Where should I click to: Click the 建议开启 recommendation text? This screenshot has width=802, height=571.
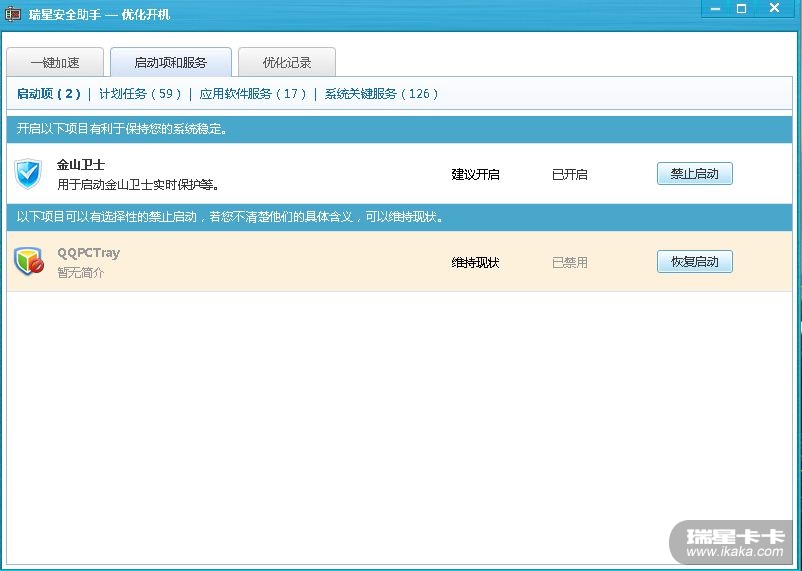coord(475,174)
